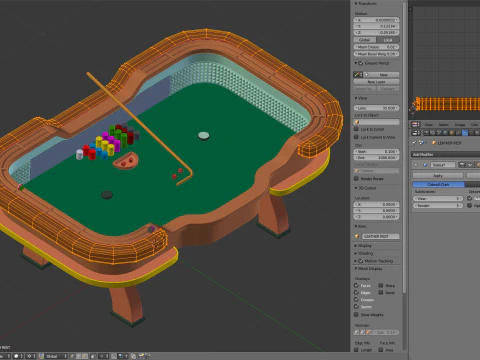Enable the Bevel overlay checkbox
Image resolution: width=480 pixels, height=360 pixels.
(381, 292)
